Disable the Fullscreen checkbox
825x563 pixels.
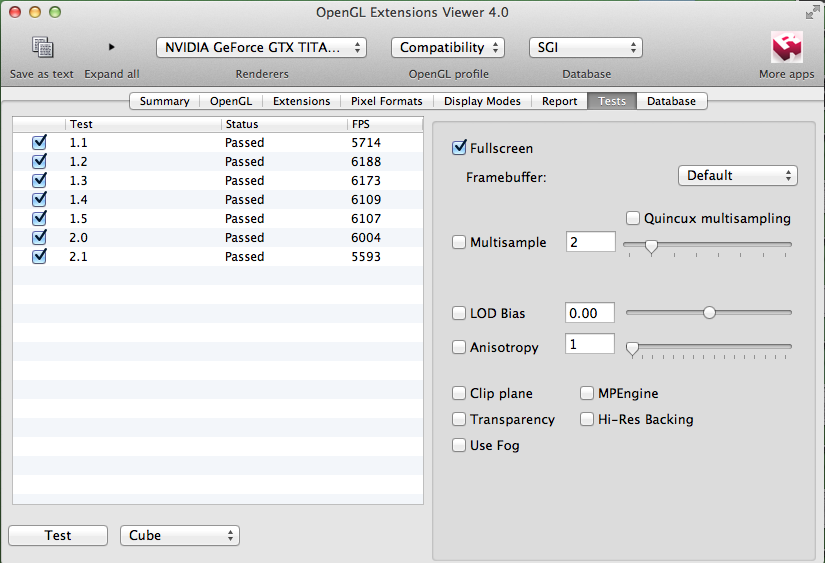[x=459, y=148]
